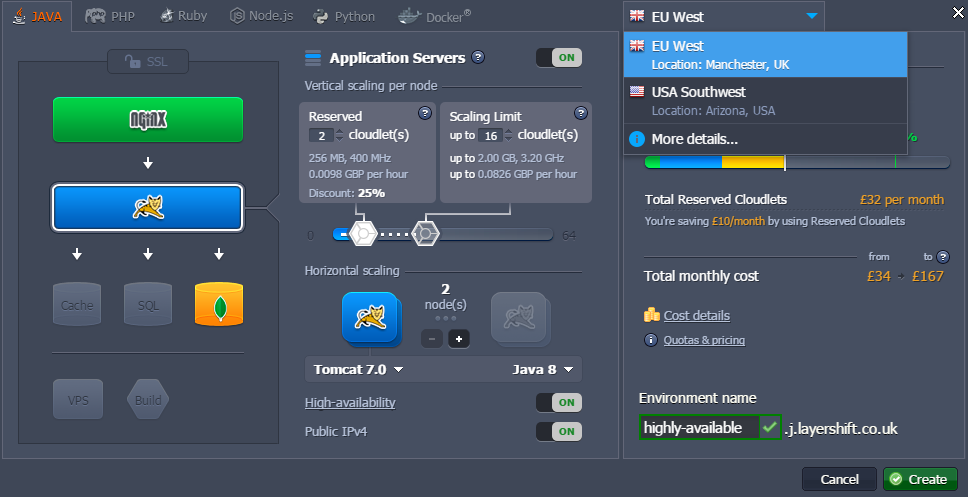968x497 pixels.
Task: Click the coins icon beside Cost details
Action: (x=652, y=315)
